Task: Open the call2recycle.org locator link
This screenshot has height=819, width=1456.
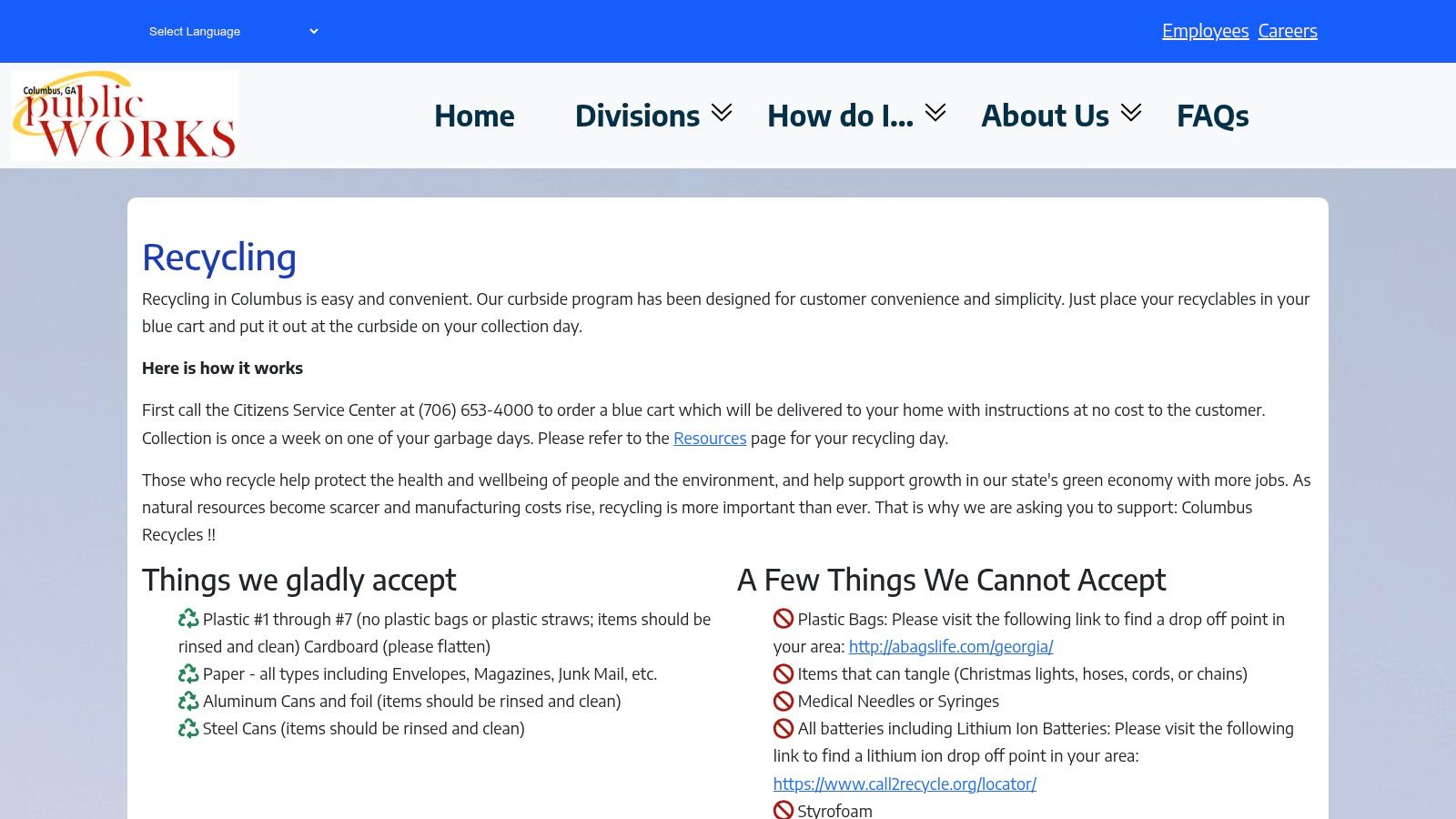Action: pyautogui.click(x=905, y=784)
